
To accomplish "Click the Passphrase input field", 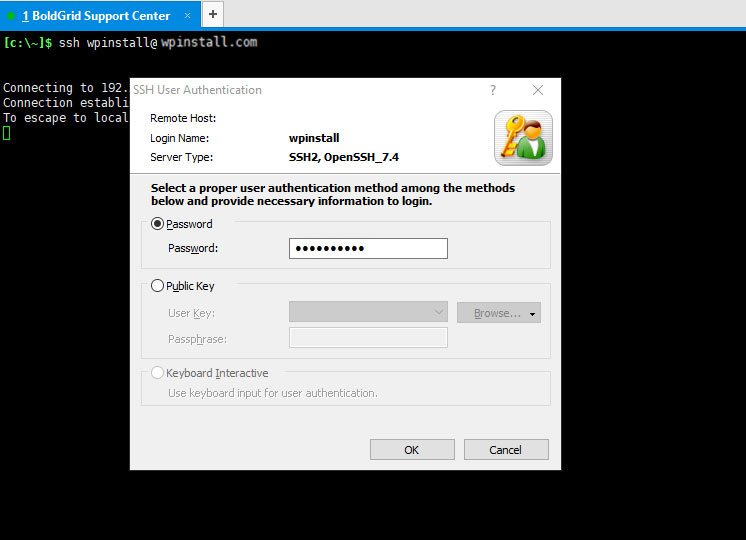I will point(368,338).
